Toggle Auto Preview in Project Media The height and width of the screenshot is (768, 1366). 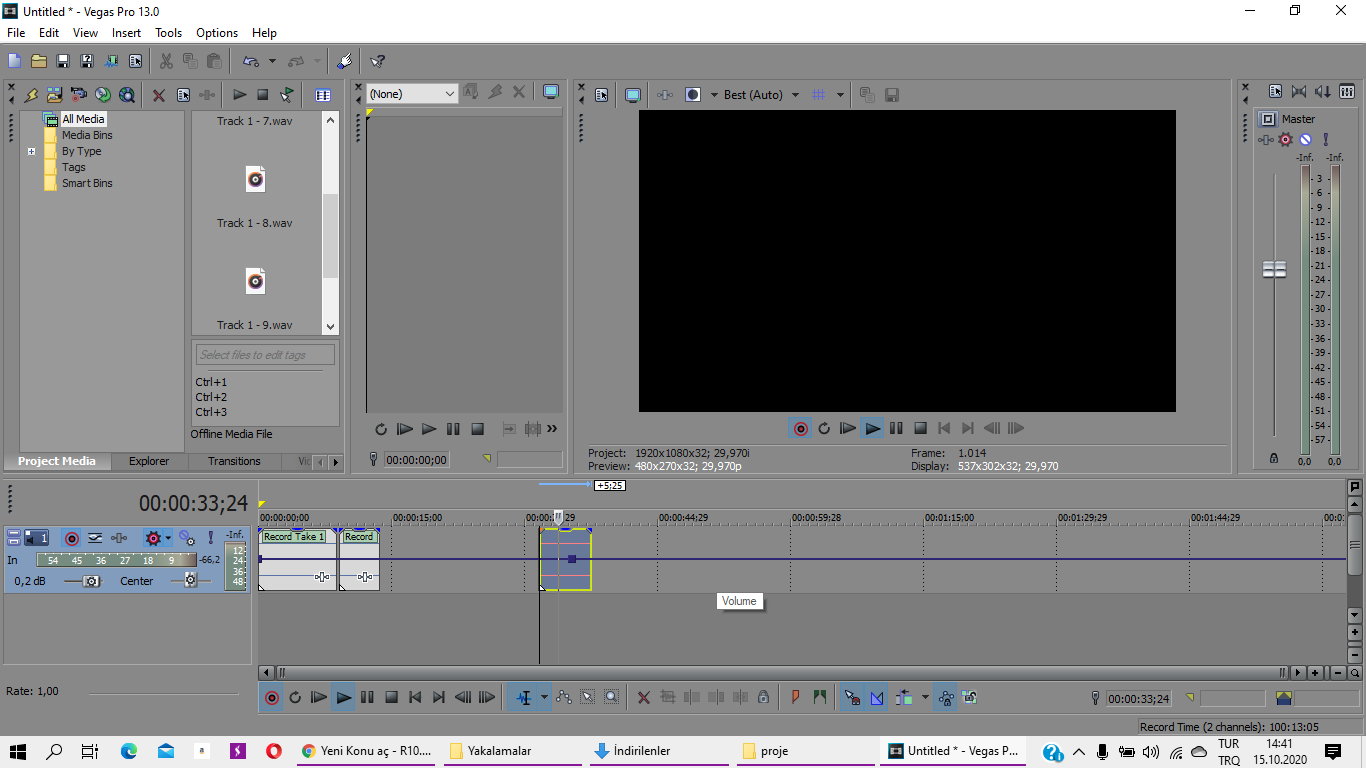(x=287, y=95)
